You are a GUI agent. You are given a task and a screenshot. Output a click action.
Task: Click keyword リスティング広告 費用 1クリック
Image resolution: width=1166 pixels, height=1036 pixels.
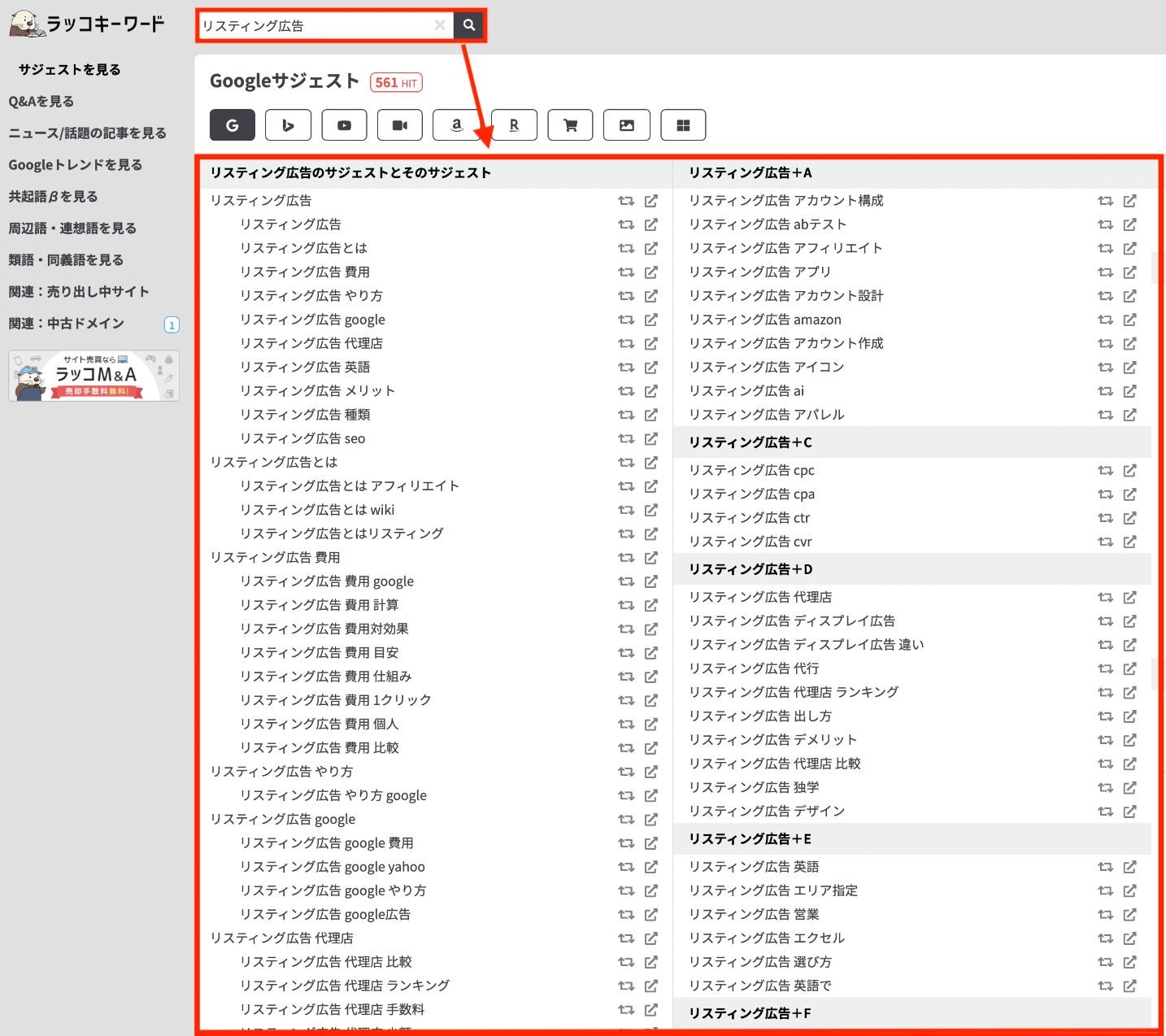336,700
